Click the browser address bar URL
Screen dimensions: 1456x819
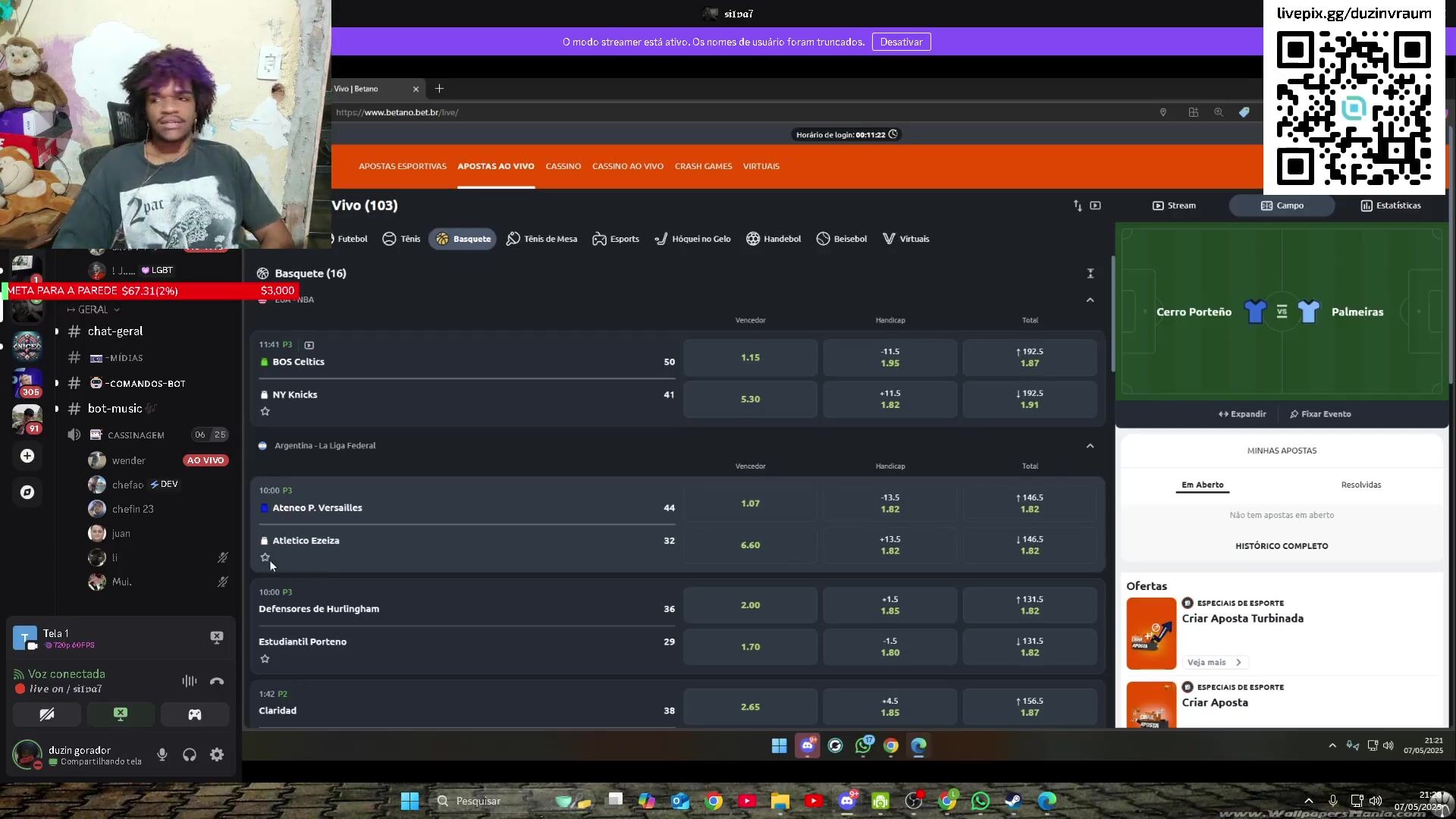397,112
